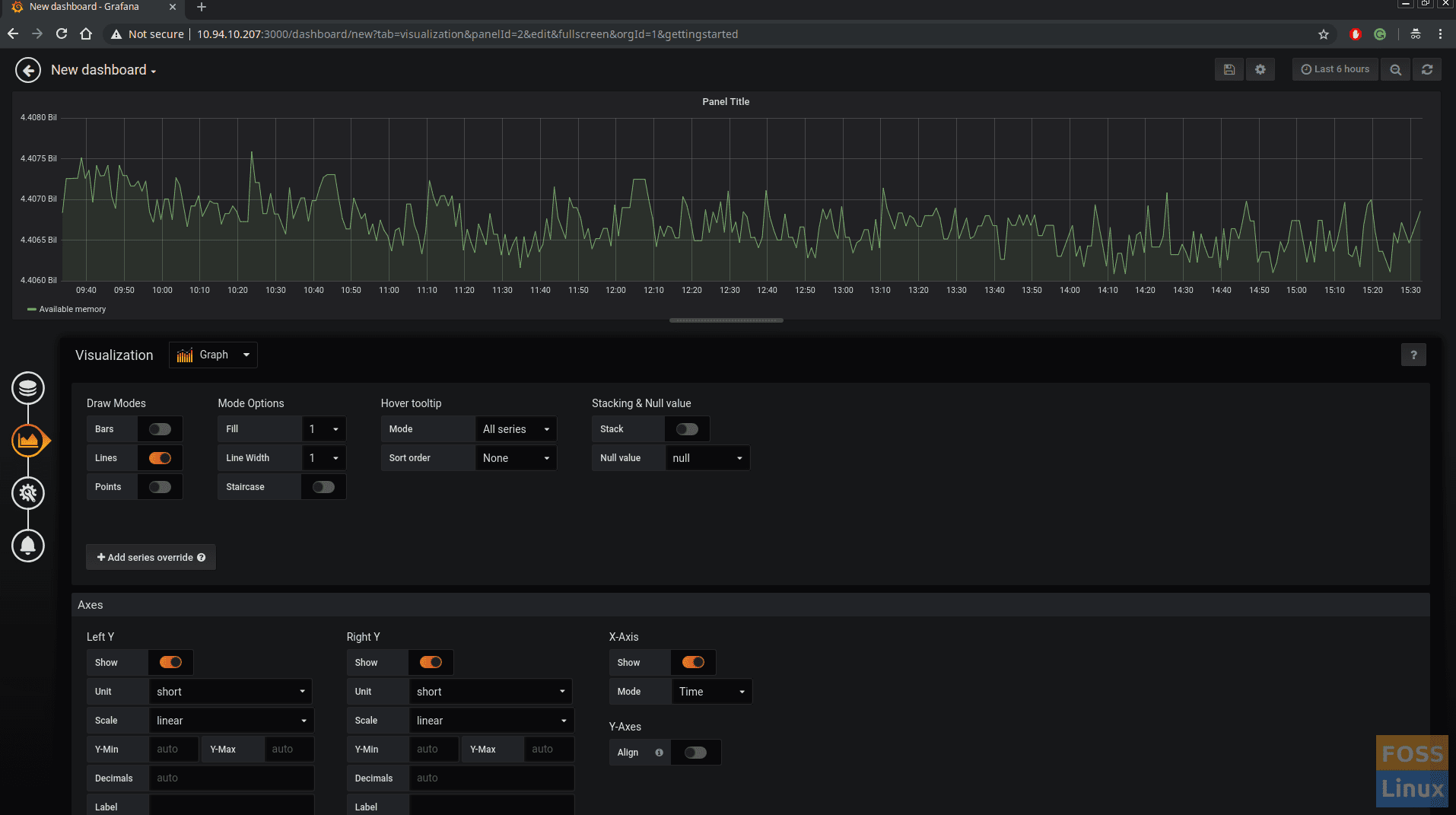Enable the Points draw mode toggle
This screenshot has width=1456, height=815.
pyautogui.click(x=160, y=487)
